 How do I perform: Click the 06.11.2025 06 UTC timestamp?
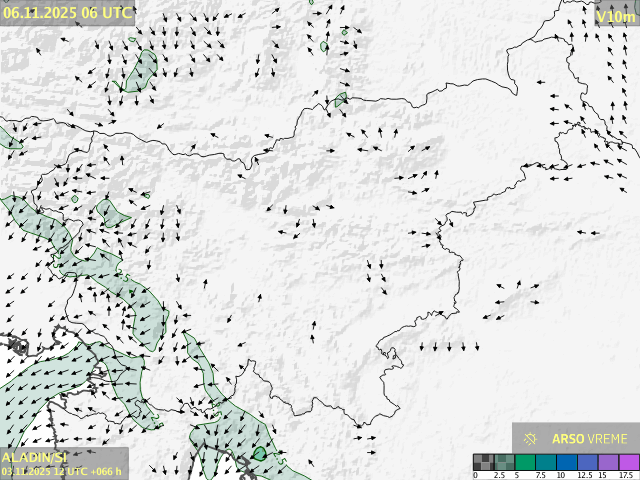(67, 12)
